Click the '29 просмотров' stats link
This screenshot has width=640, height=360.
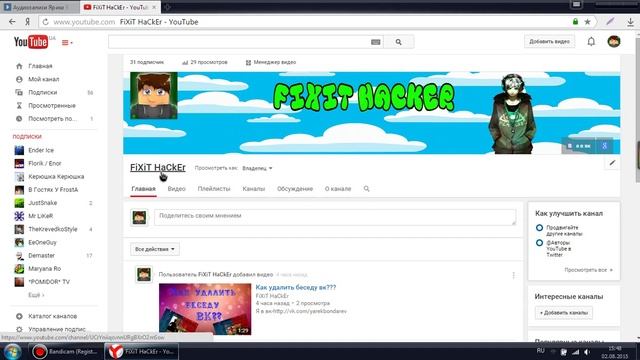[x=205, y=62]
